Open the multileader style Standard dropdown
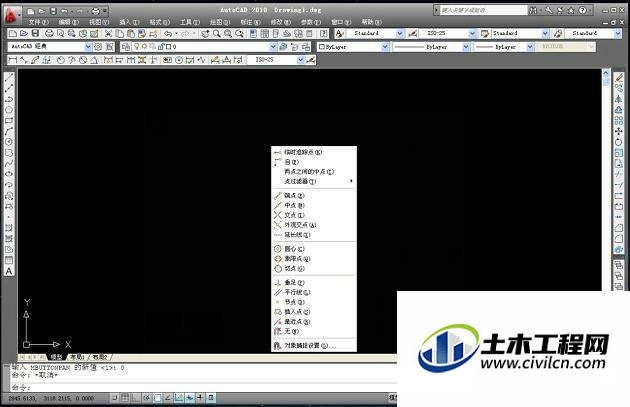 [x=618, y=34]
